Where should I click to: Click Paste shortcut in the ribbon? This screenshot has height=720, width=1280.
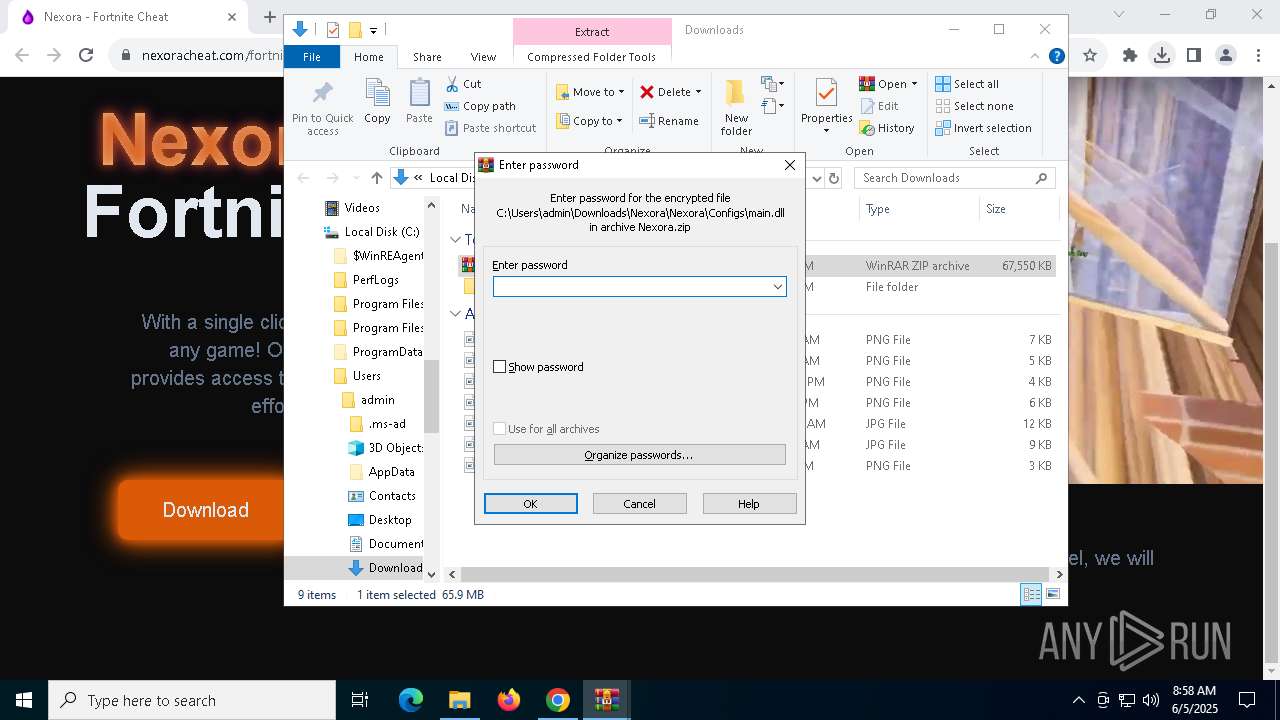click(x=490, y=128)
